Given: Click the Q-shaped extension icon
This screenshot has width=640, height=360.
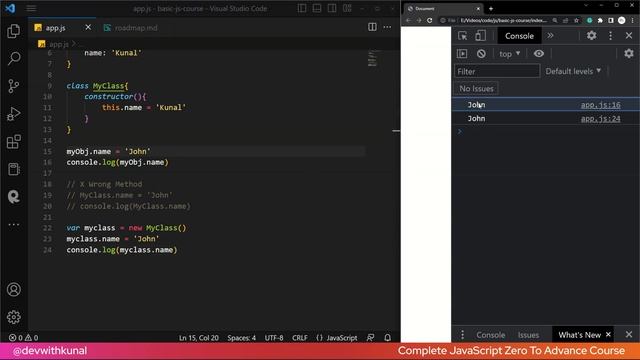Looking at the screenshot, I should pyautogui.click(x=13, y=197).
